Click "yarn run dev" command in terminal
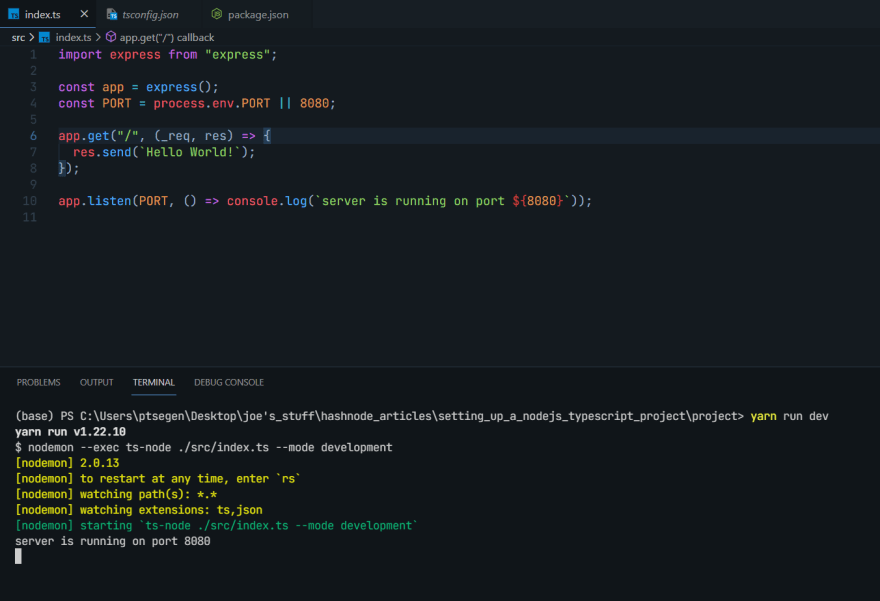 (x=790, y=416)
